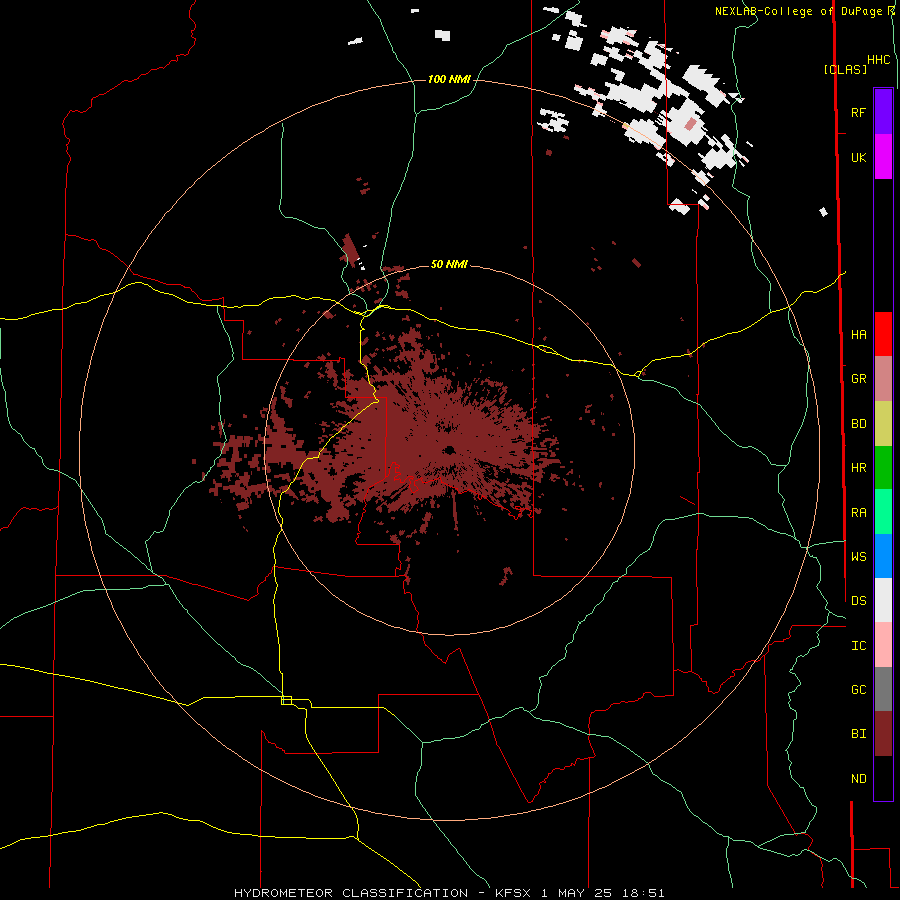Viewport: 900px width, 900px height.
Task: Click the HA legend label
Action: (858, 334)
